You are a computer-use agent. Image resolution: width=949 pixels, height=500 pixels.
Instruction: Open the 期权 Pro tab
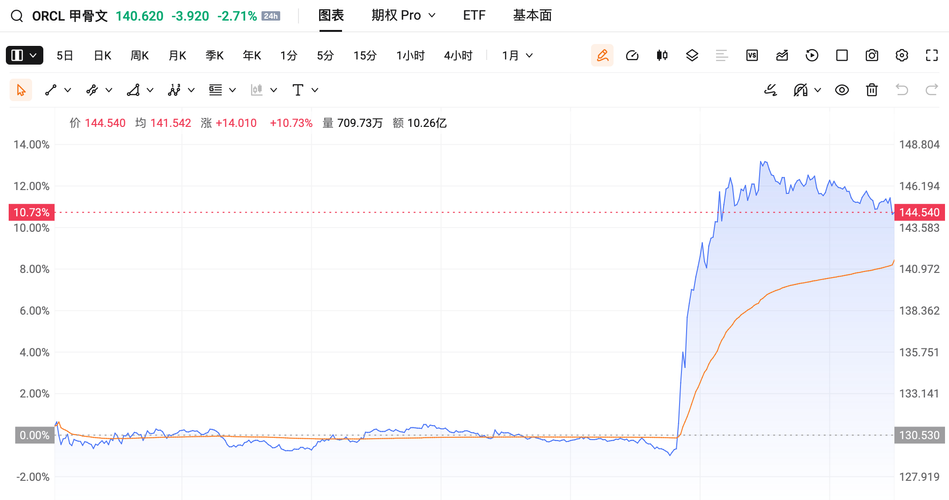click(403, 16)
